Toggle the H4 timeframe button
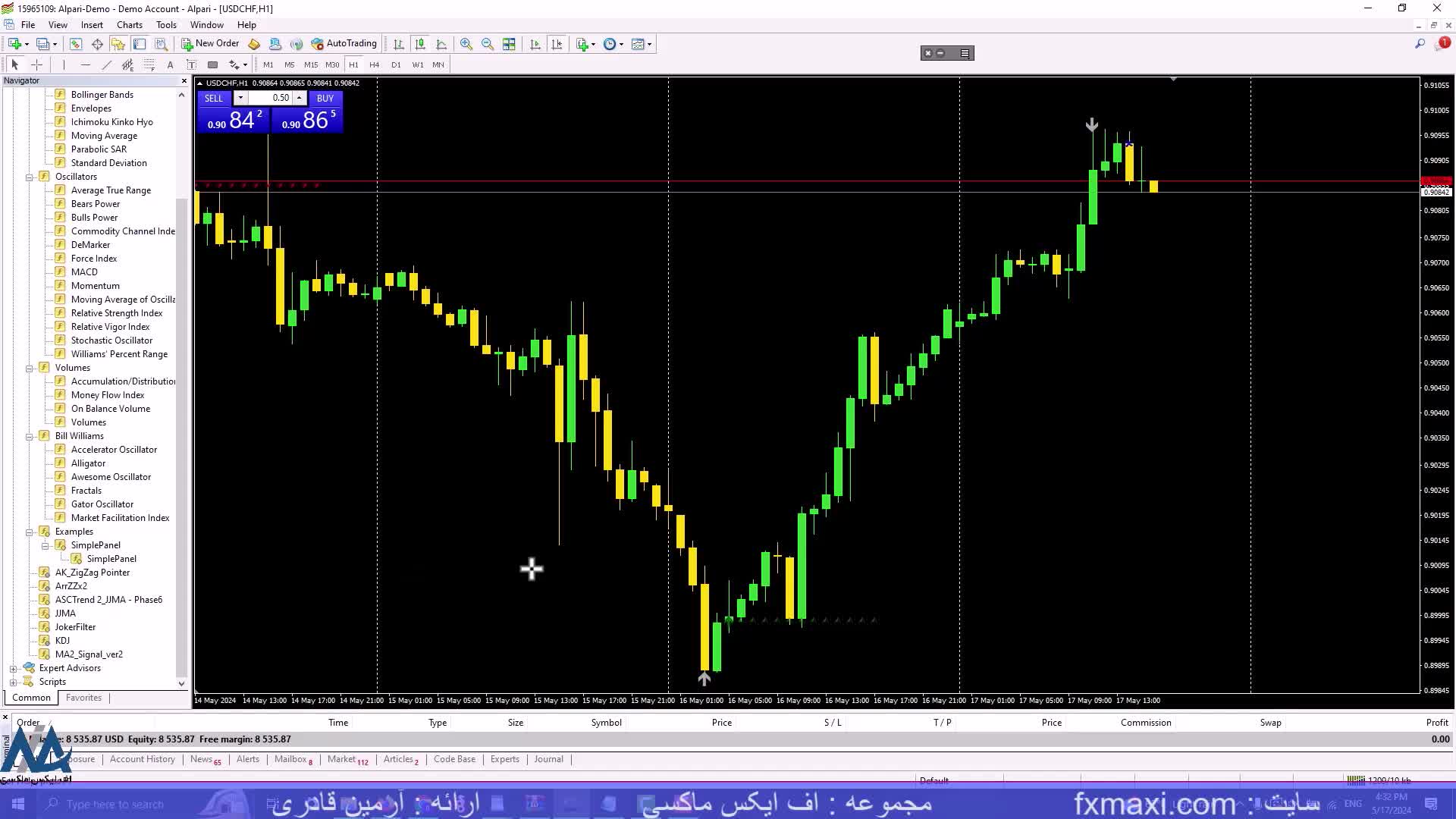 (374, 64)
